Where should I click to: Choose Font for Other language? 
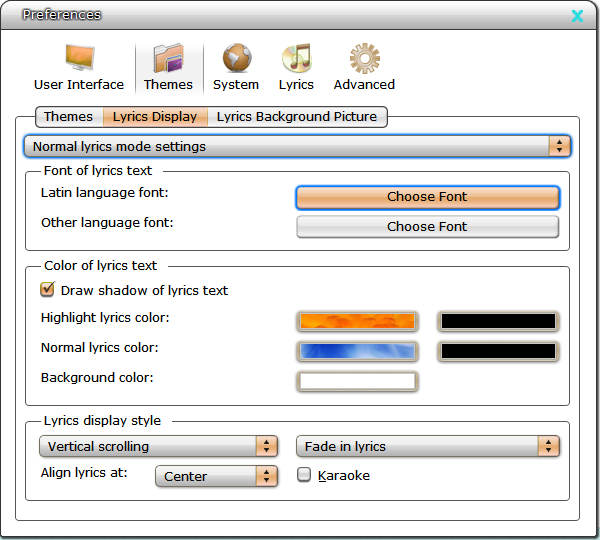click(x=427, y=227)
